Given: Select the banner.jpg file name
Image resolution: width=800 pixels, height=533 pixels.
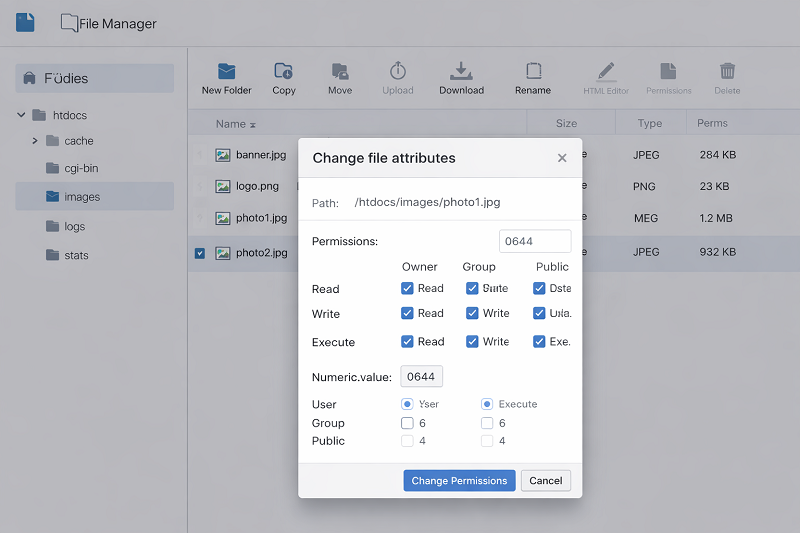Looking at the screenshot, I should tap(261, 155).
